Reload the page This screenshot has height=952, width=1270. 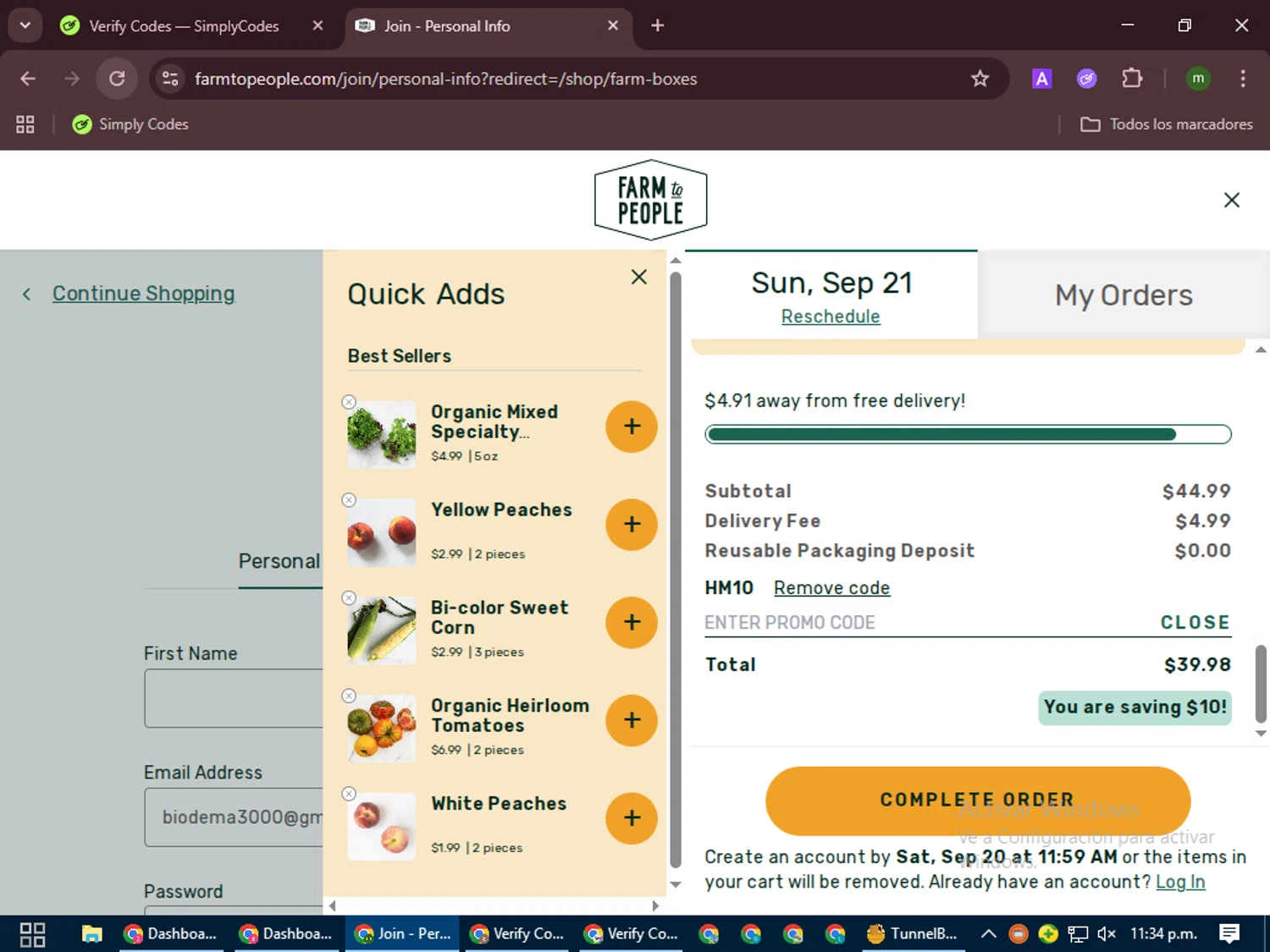[x=117, y=79]
